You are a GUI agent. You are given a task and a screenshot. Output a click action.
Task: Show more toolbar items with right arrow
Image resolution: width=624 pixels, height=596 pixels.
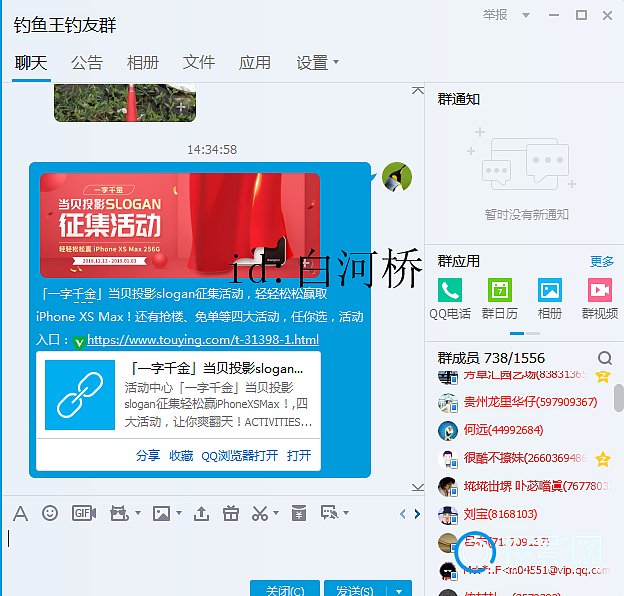[x=417, y=514]
